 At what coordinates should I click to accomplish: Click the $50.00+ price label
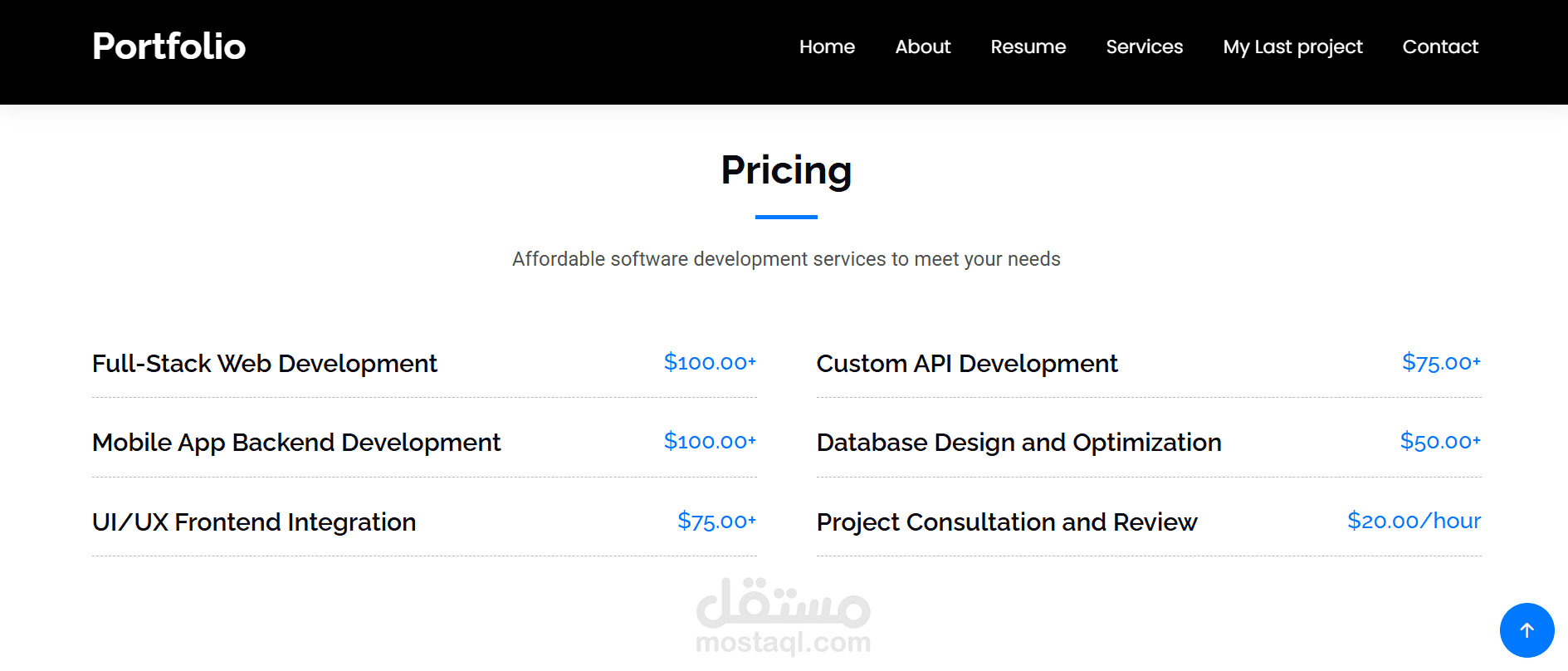pos(1440,441)
